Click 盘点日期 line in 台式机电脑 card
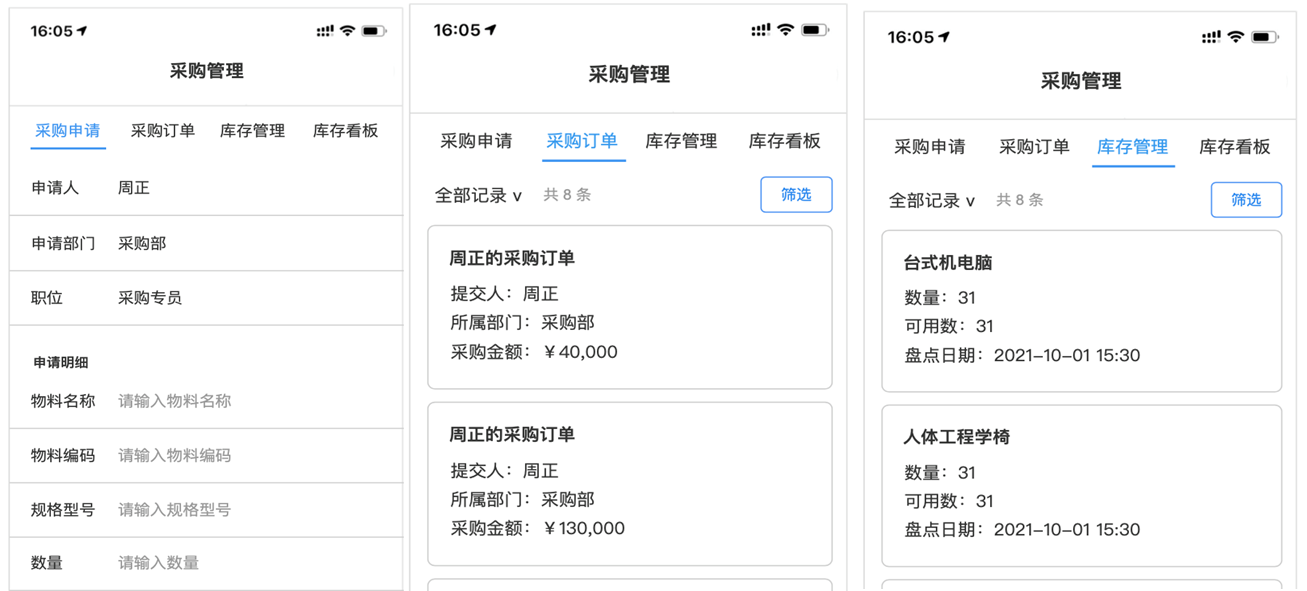 (x=1022, y=355)
